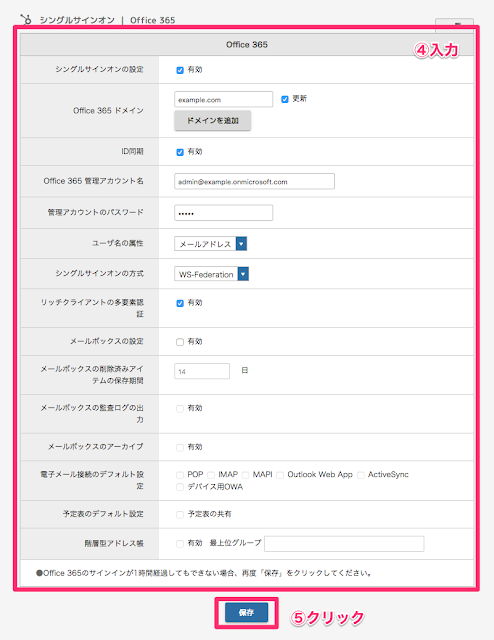The image size is (494, 640).
Task: Click the 保存 save button
Action: click(247, 613)
